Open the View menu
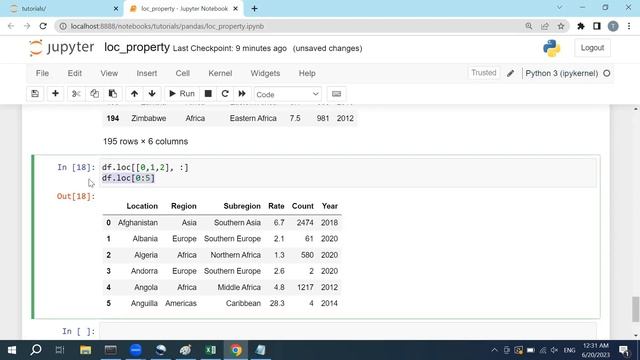 pyautogui.click(x=109, y=73)
